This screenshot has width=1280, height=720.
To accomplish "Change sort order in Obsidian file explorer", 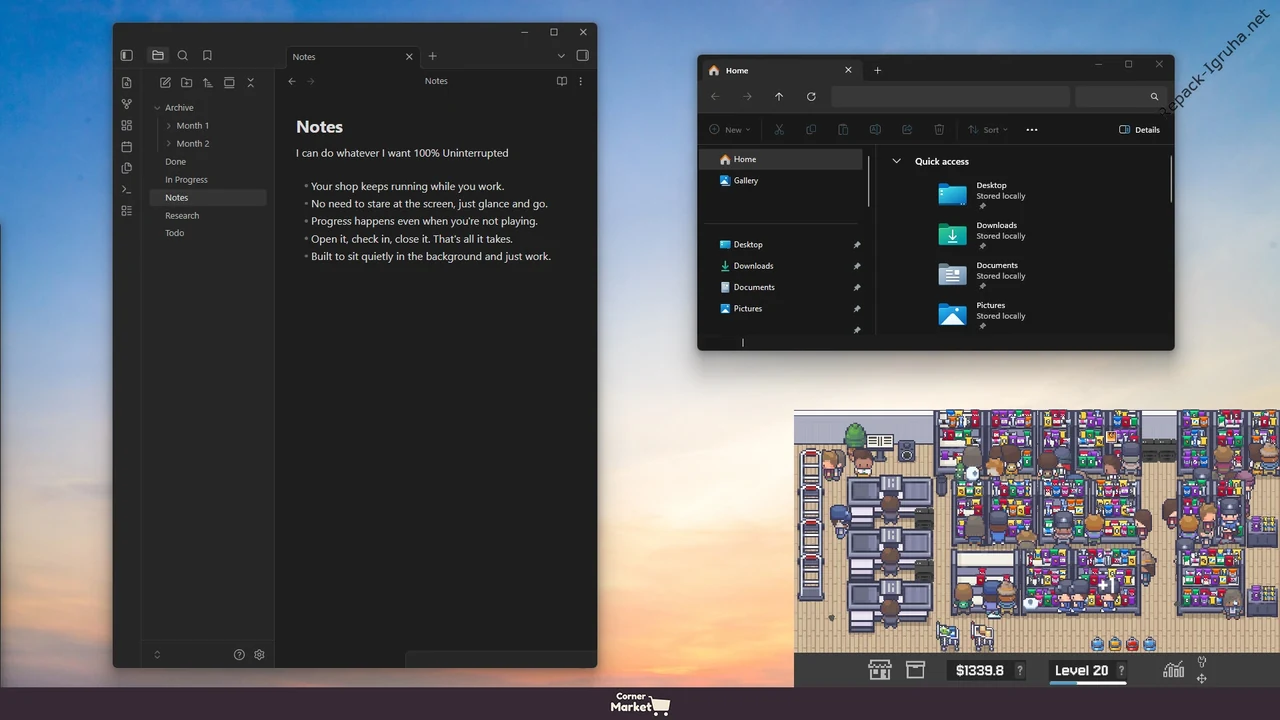I will coord(207,82).
